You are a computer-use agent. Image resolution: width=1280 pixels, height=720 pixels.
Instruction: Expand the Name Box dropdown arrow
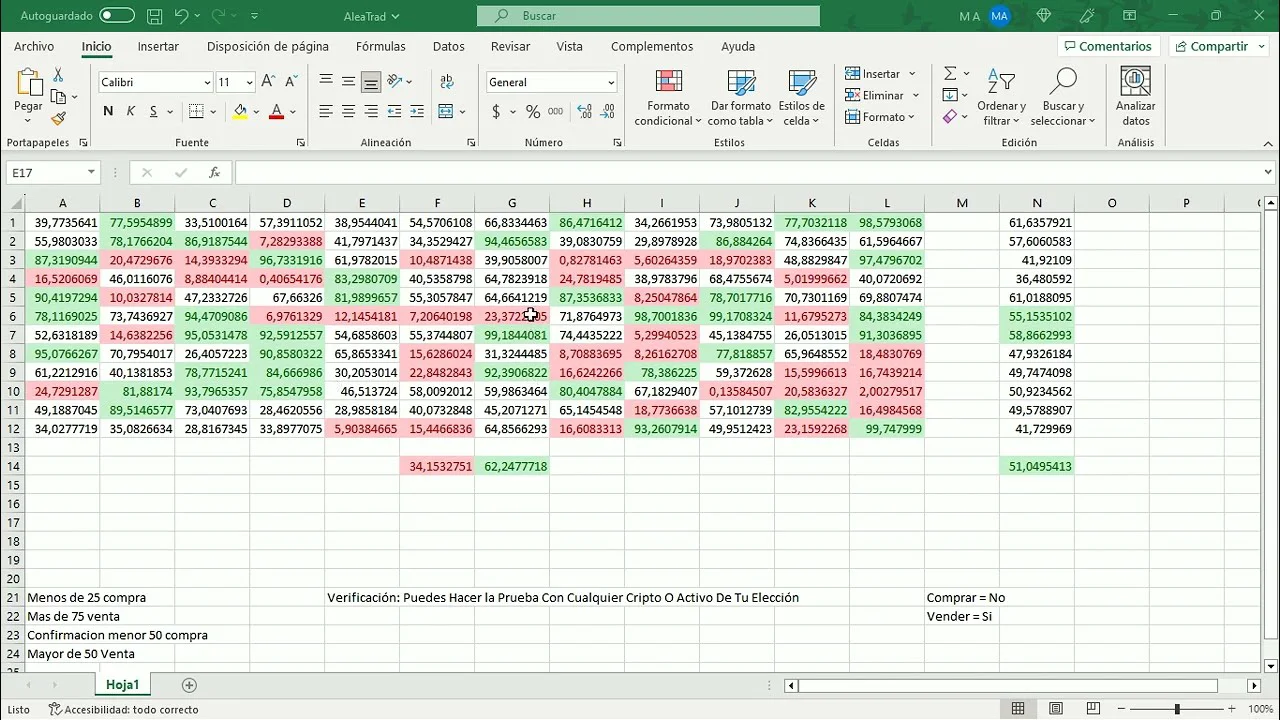tap(91, 173)
